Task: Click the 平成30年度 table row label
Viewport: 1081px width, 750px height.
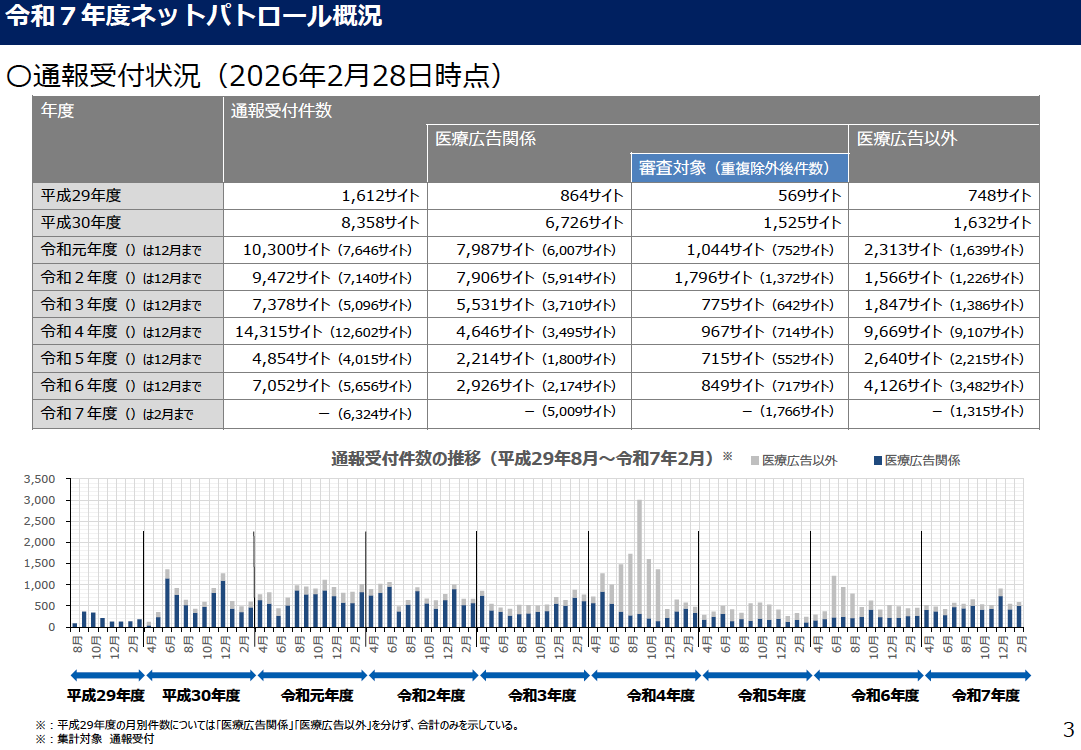Action: click(x=128, y=223)
